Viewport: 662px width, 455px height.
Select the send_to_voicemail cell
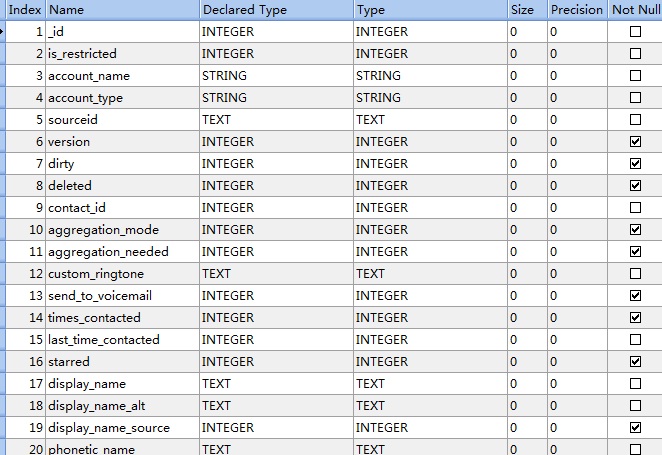(x=122, y=295)
